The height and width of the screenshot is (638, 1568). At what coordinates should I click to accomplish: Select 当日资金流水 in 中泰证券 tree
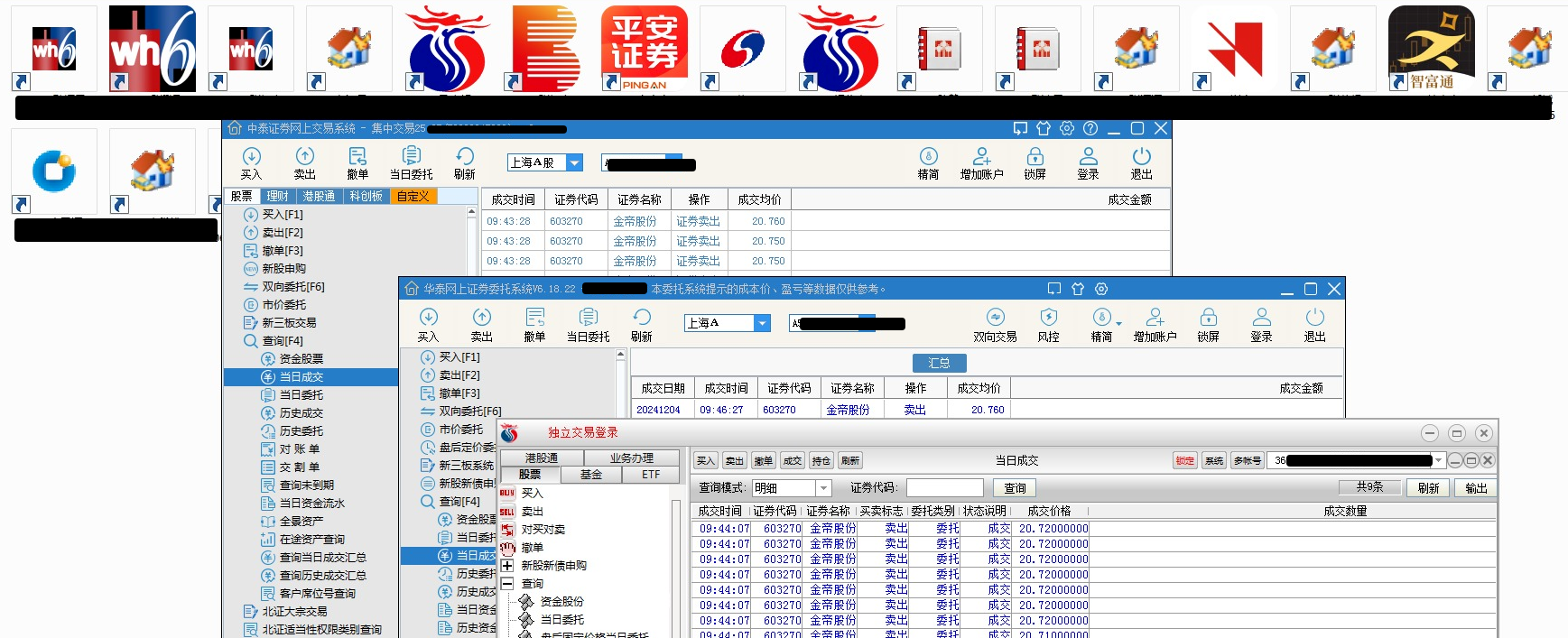pos(312,504)
